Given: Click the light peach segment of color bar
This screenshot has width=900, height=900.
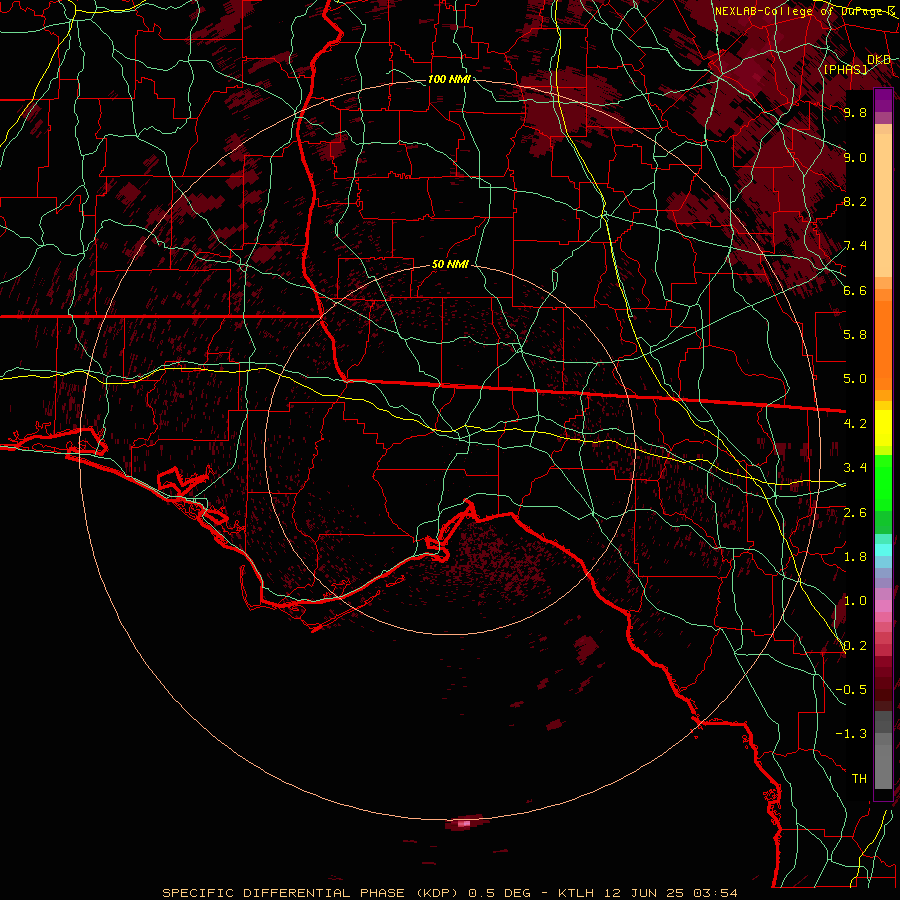Looking at the screenshot, I should tap(883, 207).
